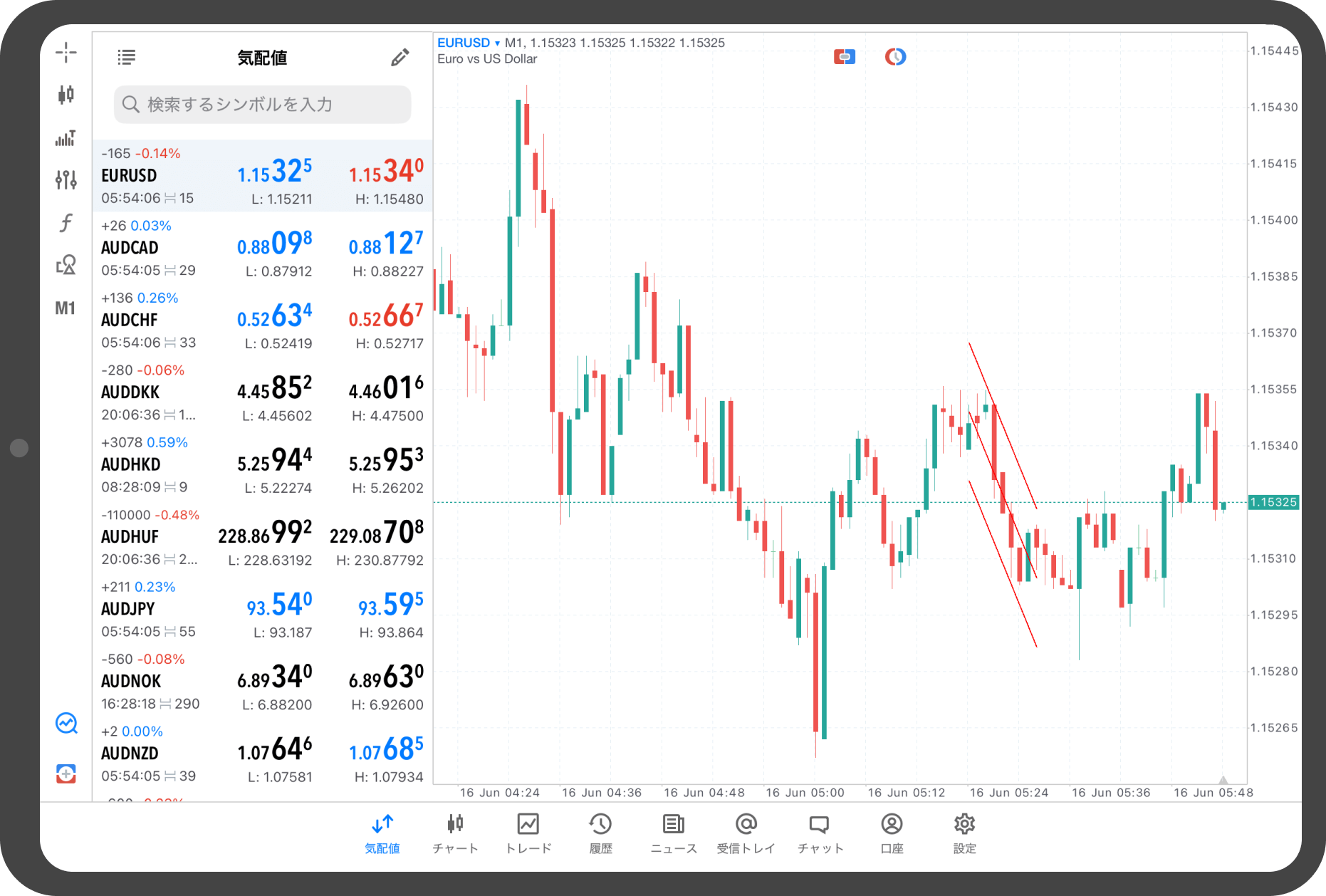
Task: Open the bar chart style icon
Action: pos(66,137)
